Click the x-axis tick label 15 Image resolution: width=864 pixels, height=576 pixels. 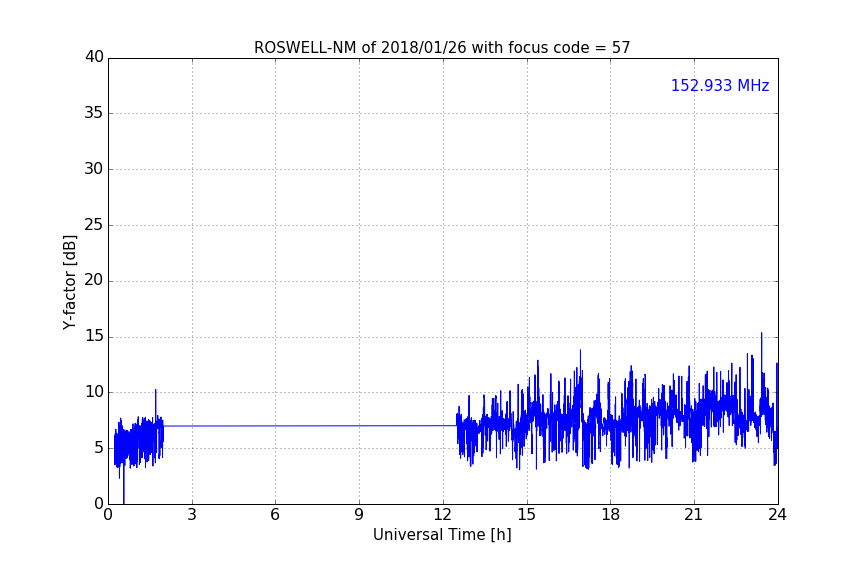526,515
